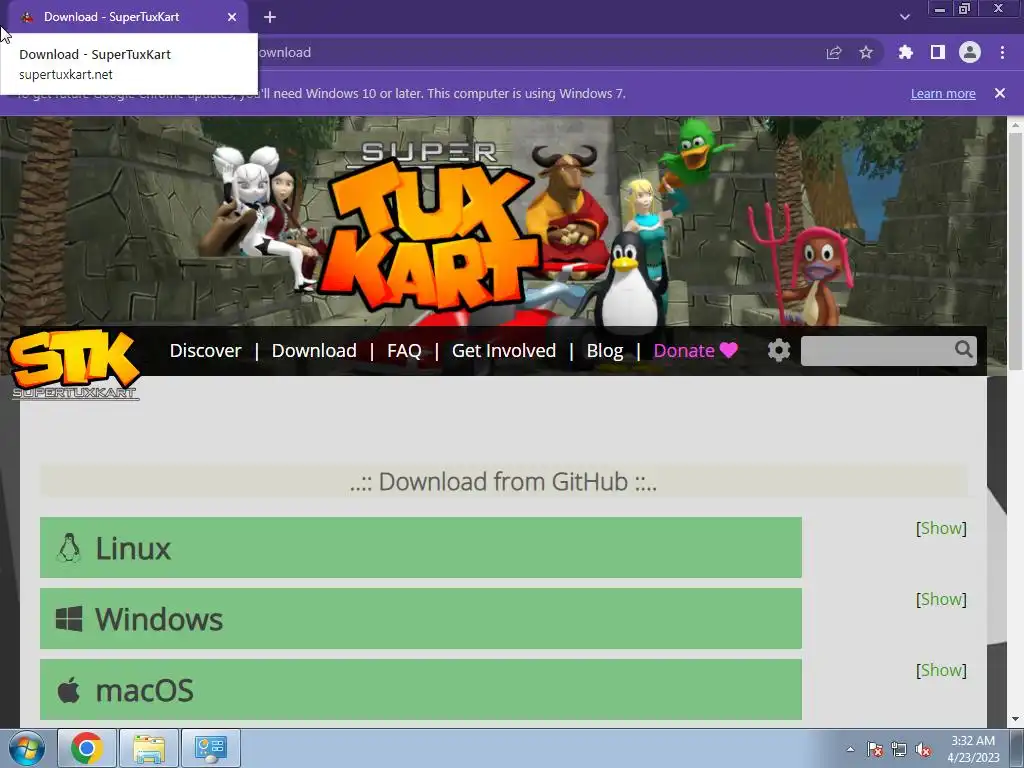Open File Explorer from the taskbar
This screenshot has width=1024, height=768.
(x=149, y=748)
